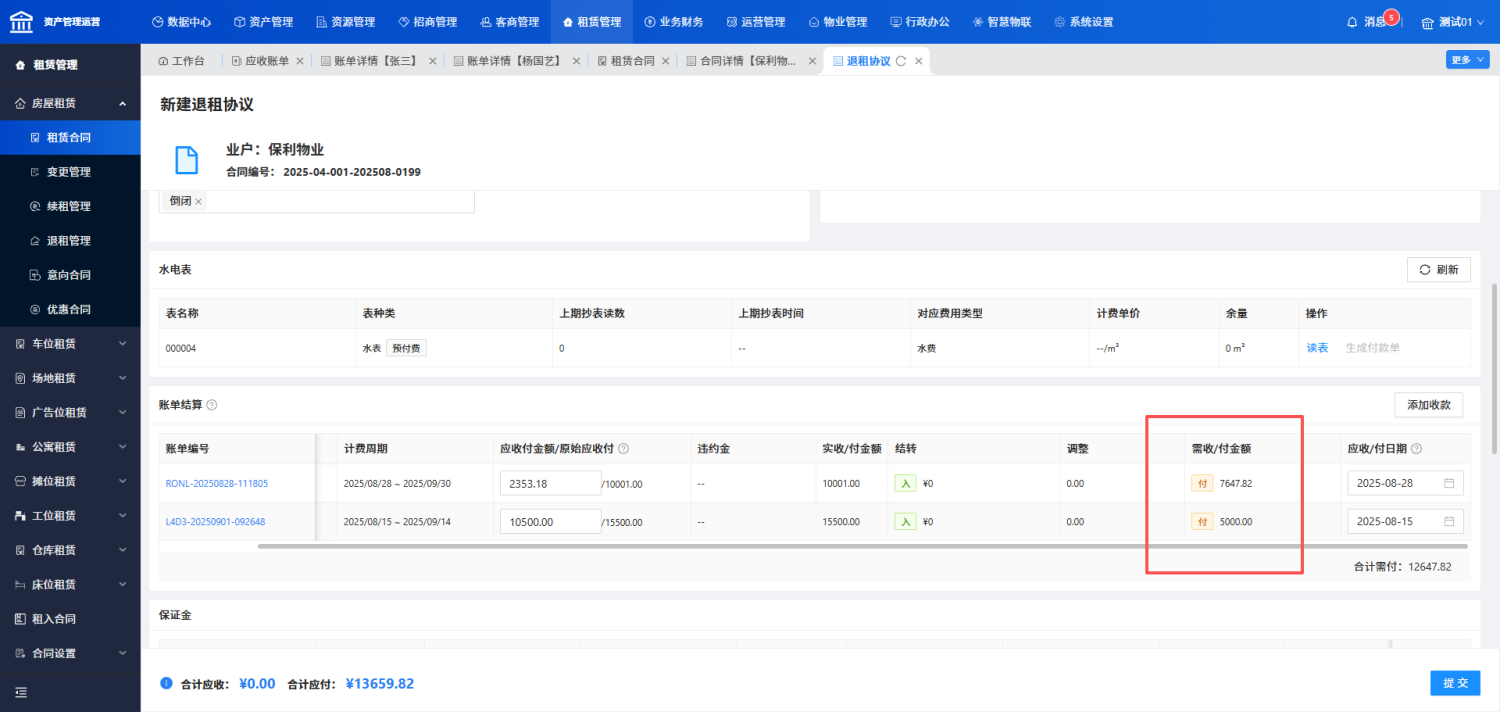Expand the 公寓租赁 sidebar group
This screenshot has height=712, width=1500.
point(70,447)
